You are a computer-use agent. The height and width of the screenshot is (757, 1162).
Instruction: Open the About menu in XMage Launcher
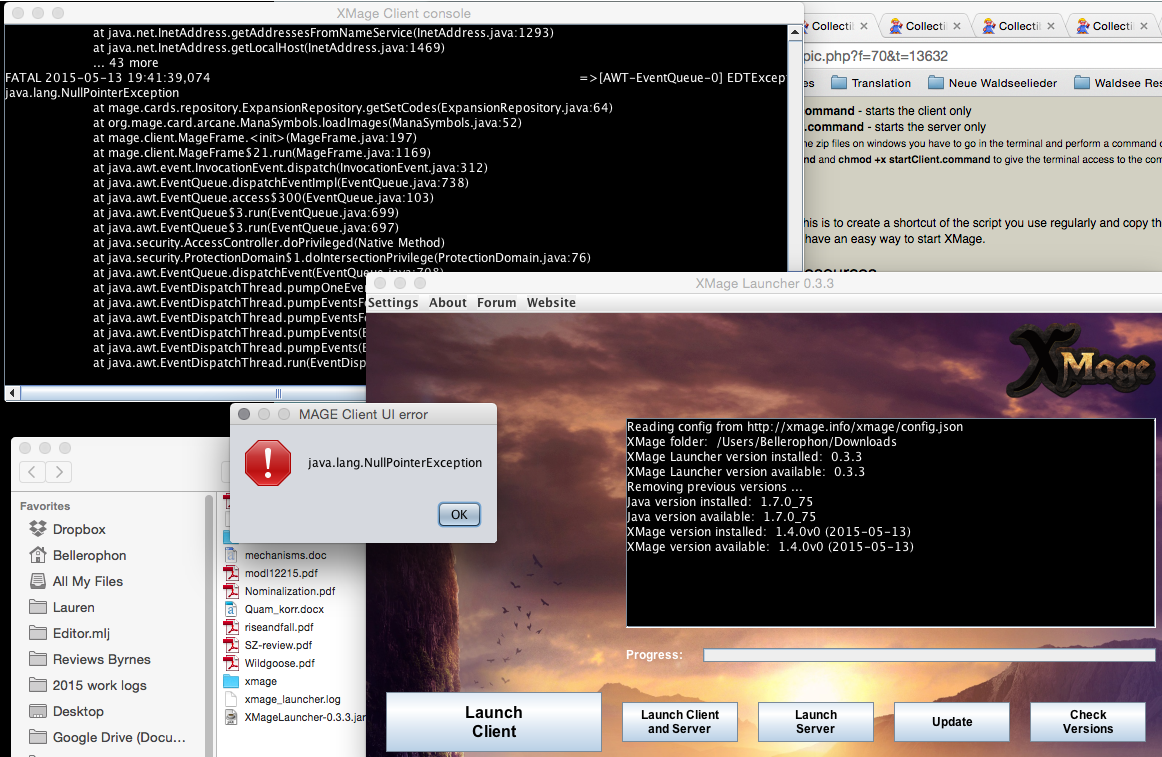[x=448, y=303]
